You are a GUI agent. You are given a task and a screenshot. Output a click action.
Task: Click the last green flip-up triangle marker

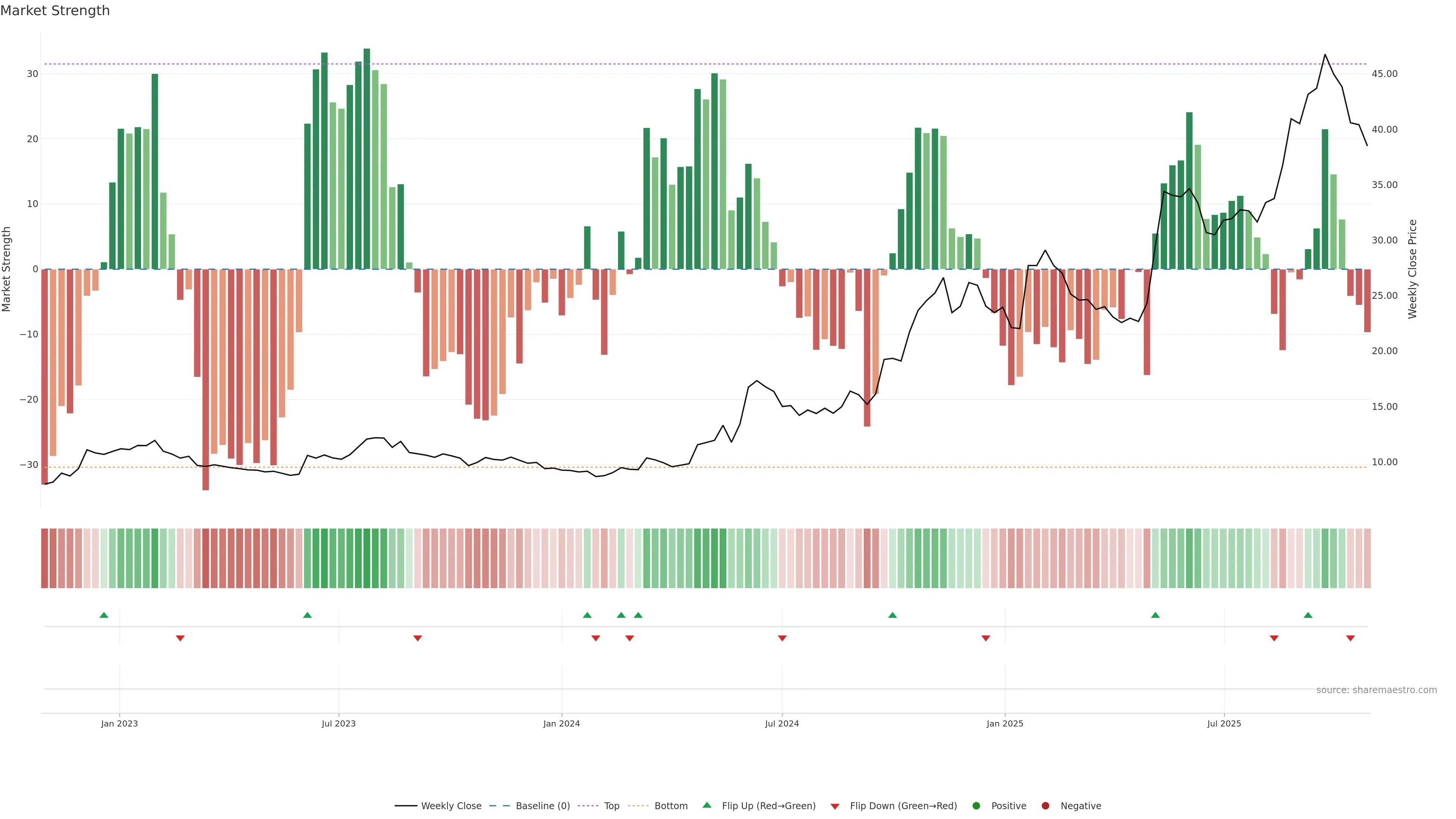[1308, 615]
